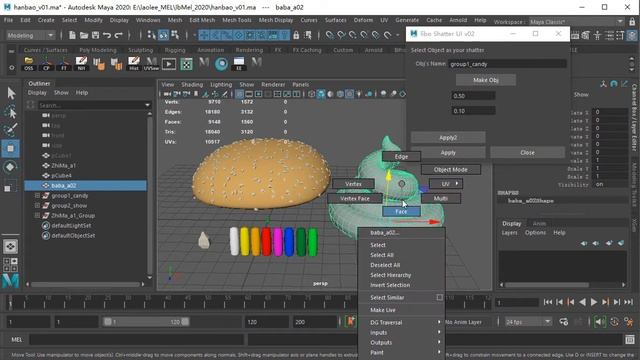Open the DG Traversal submenu

pos(401,322)
